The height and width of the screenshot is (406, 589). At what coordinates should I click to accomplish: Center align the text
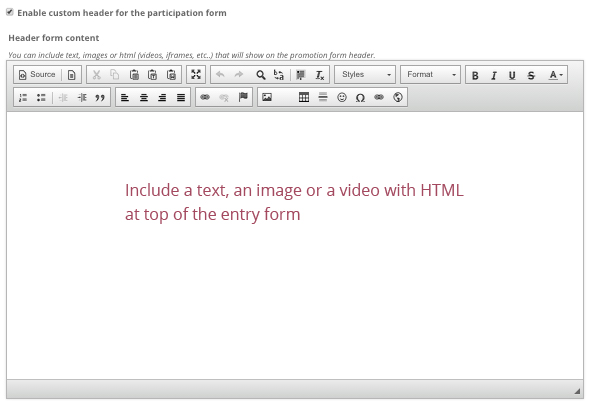[143, 98]
